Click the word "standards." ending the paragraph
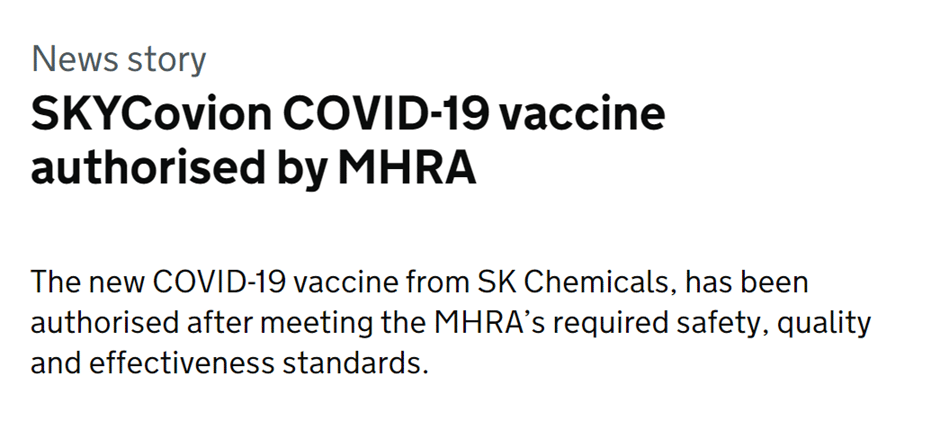 (355, 364)
